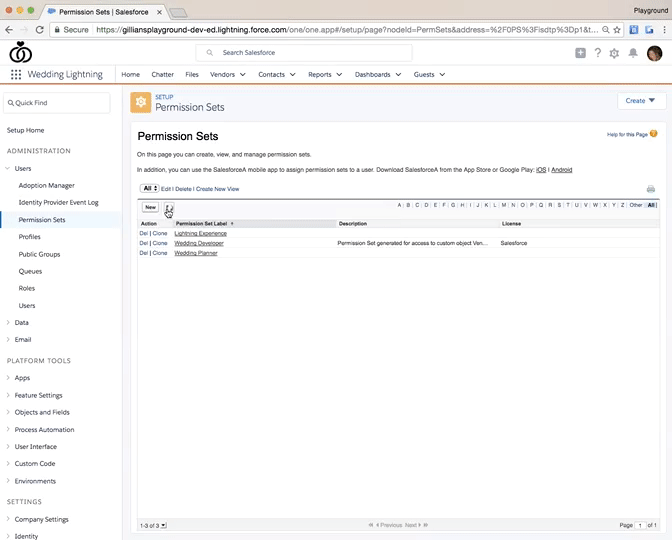Open the Dashboards tab dropdown chevron
The height and width of the screenshot is (540, 672).
(x=398, y=75)
